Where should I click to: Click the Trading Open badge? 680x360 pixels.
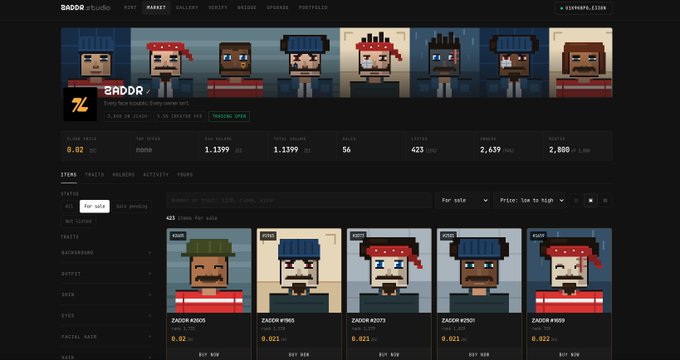[x=229, y=116]
